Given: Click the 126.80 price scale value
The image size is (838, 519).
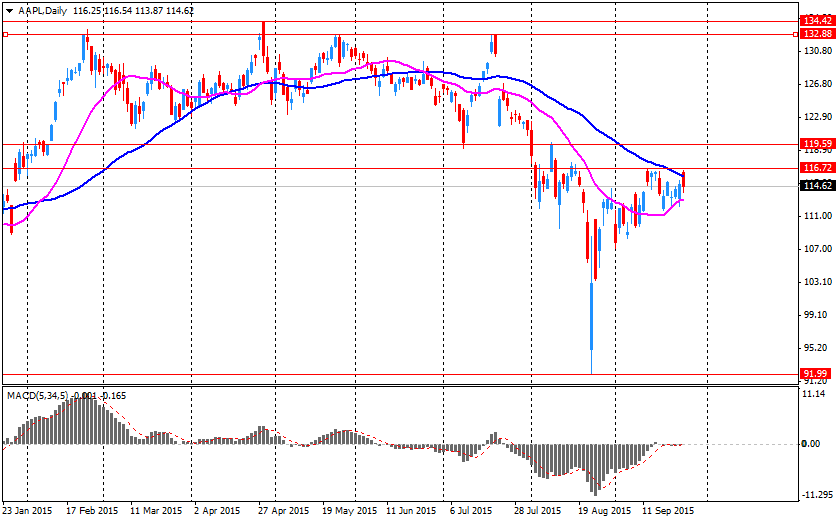Looking at the screenshot, I should tap(818, 84).
